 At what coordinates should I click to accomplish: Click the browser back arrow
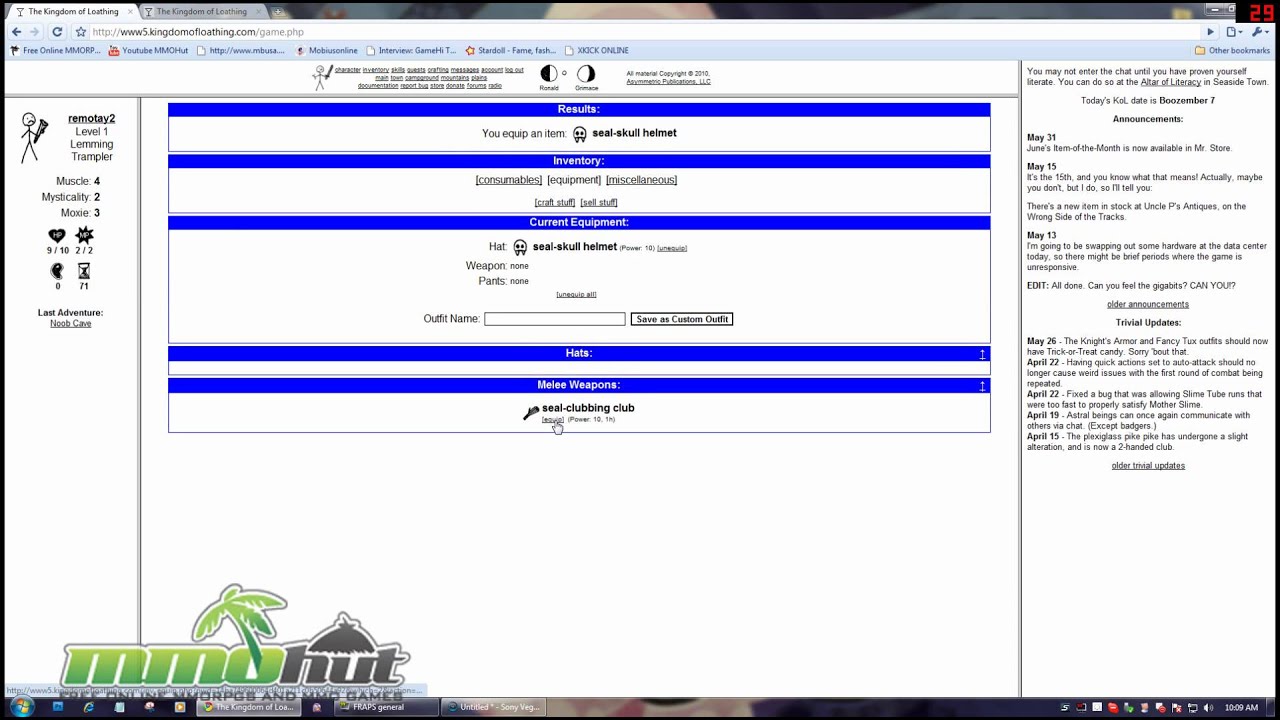(16, 32)
